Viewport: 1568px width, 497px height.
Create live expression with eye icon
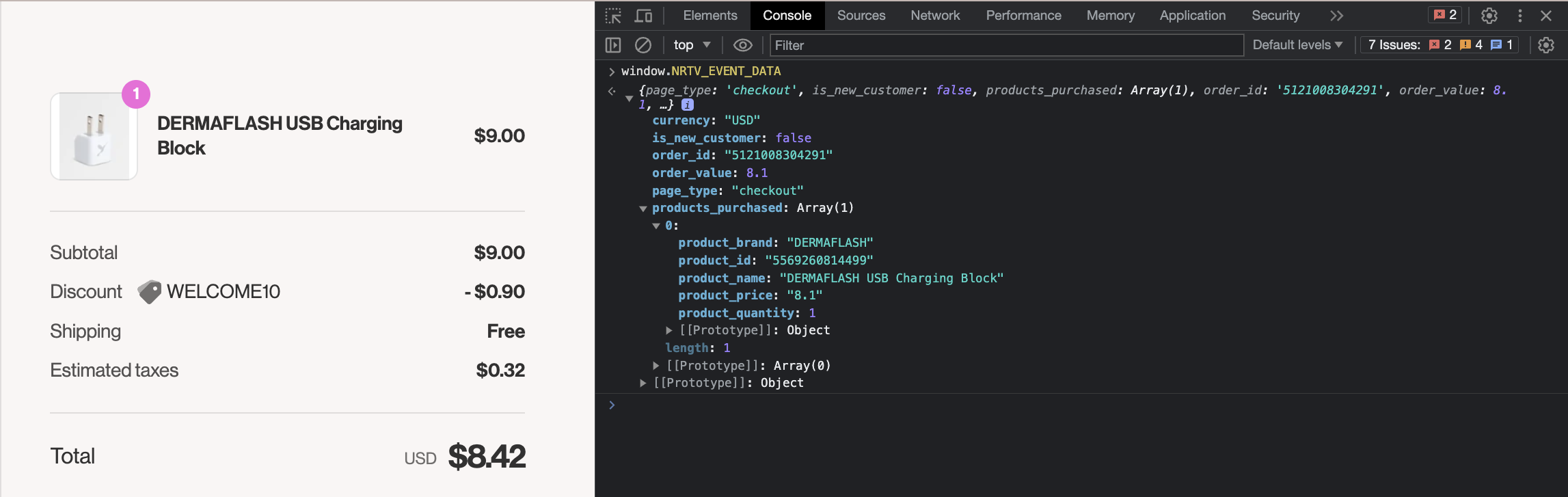[x=742, y=45]
